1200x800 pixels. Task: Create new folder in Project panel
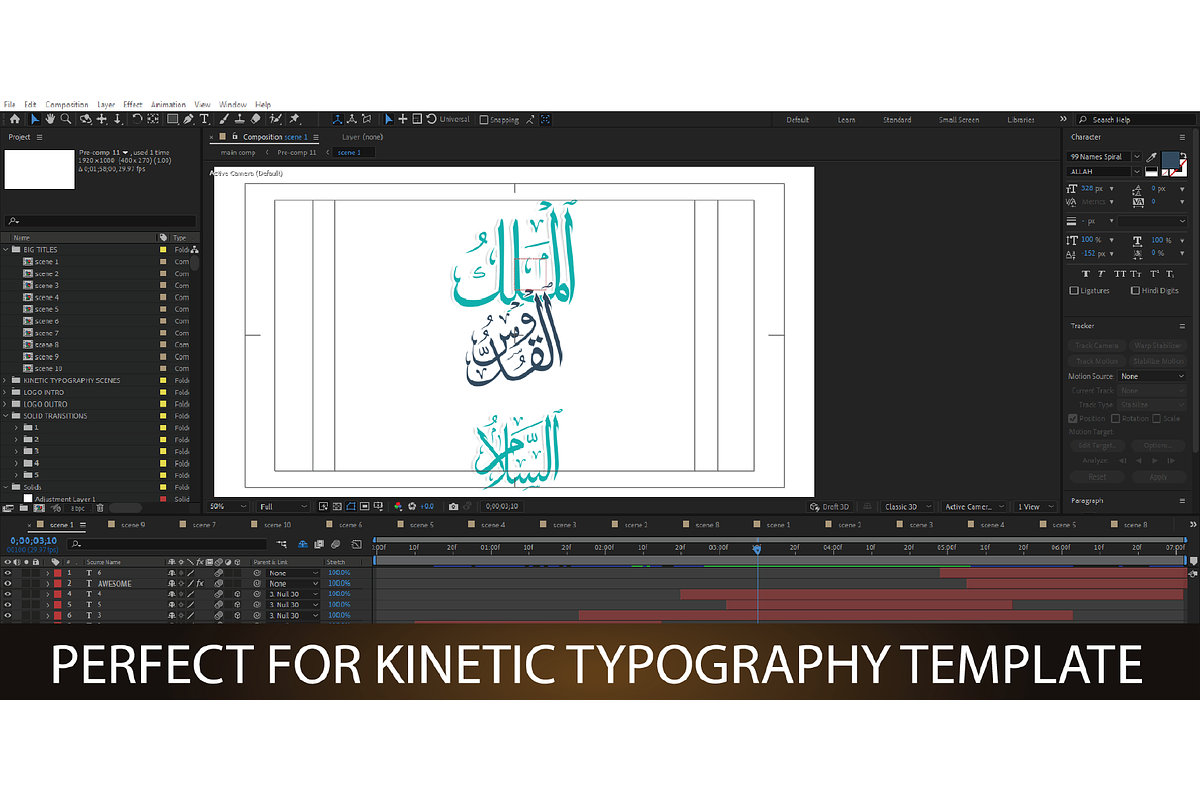(x=24, y=508)
